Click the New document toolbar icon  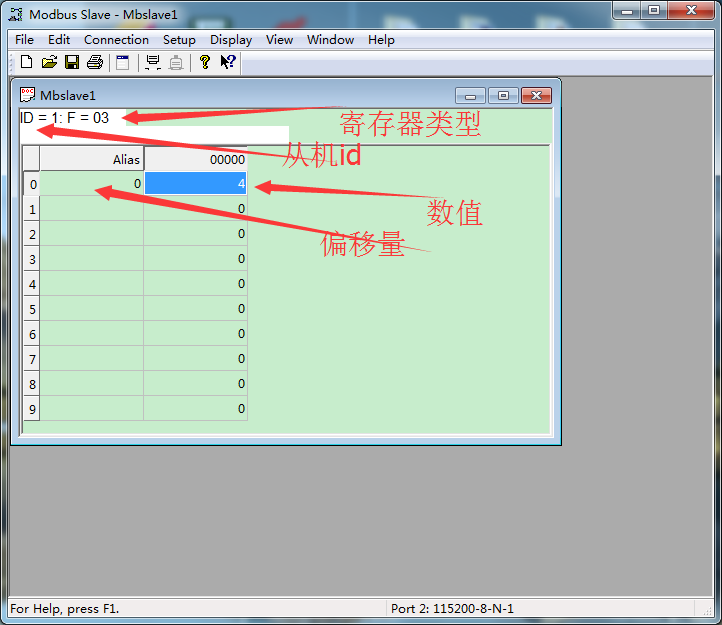(27, 62)
